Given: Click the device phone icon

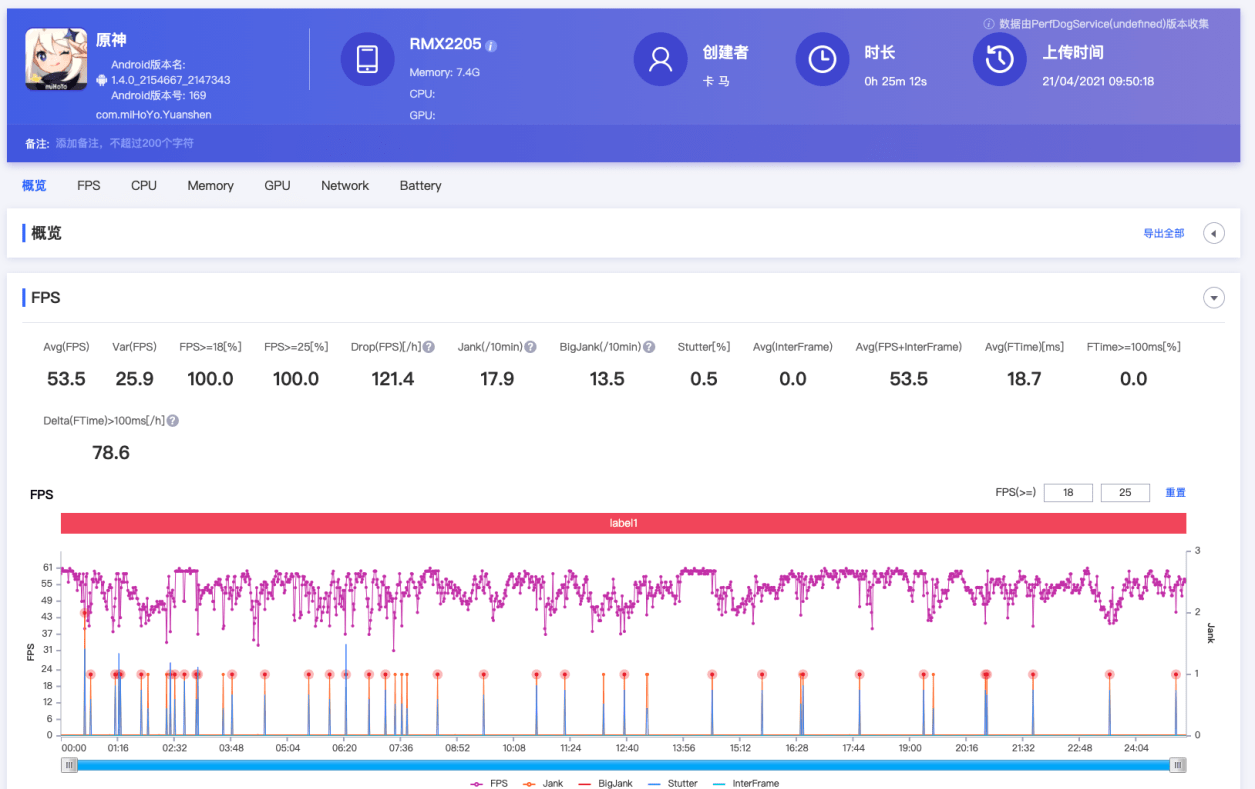Looking at the screenshot, I should (x=367, y=59).
